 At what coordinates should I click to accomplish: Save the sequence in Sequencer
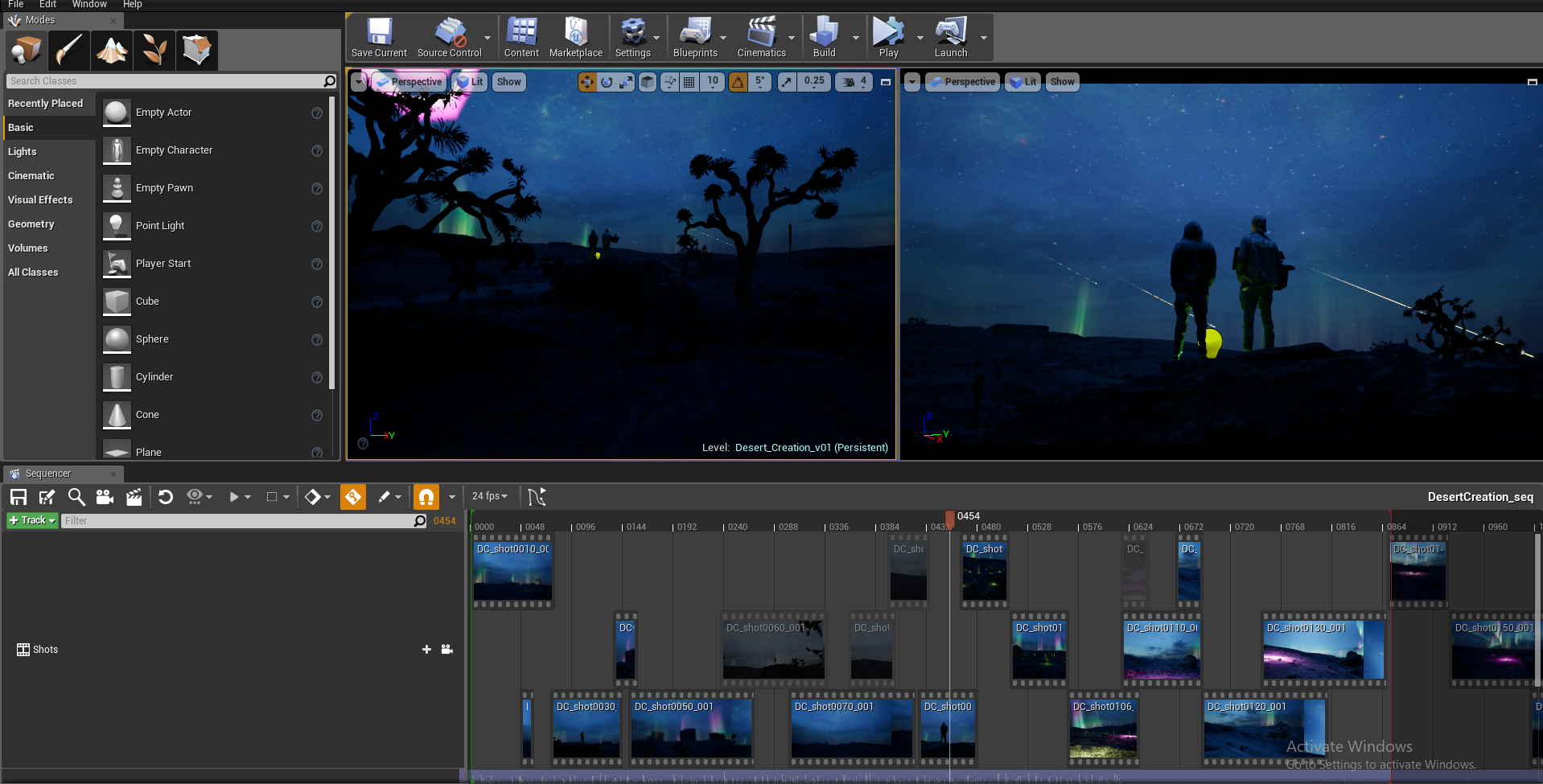pyautogui.click(x=19, y=497)
